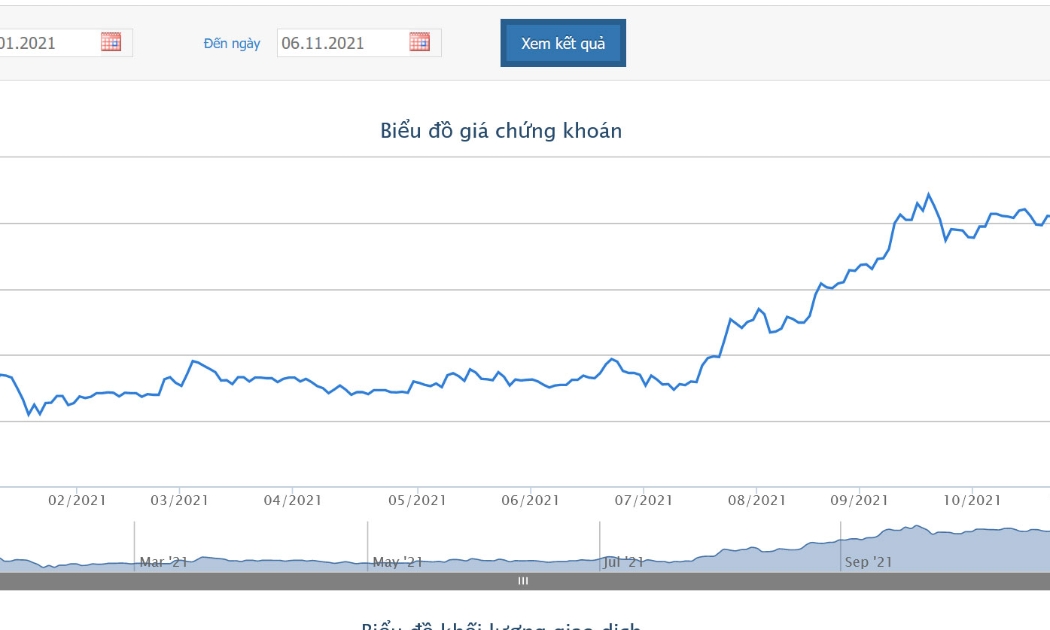Screen dimensions: 1050x630
Task: Select the 08/2021 x-axis label
Action: pos(757,500)
